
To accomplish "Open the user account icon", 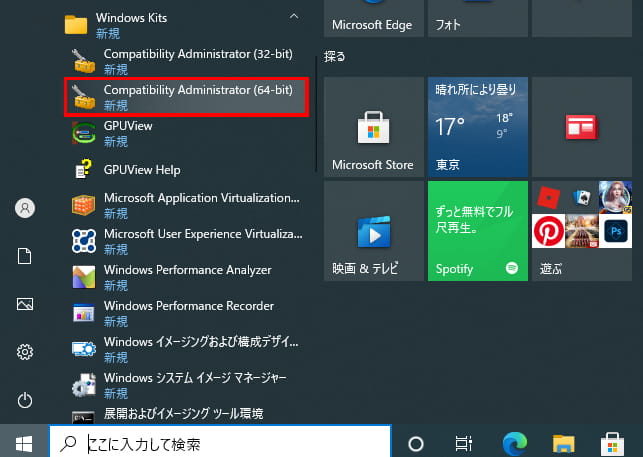I will pyautogui.click(x=25, y=208).
